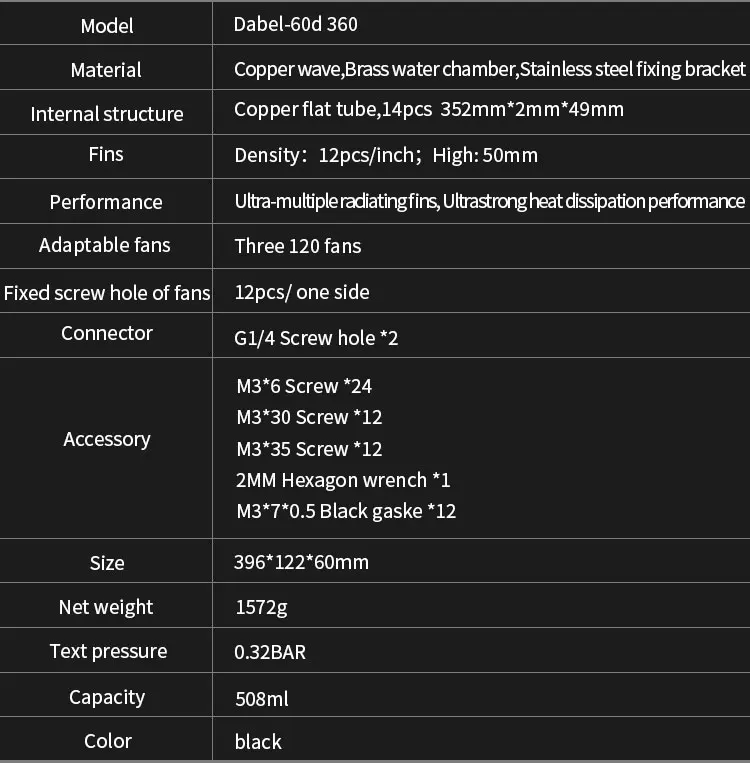This screenshot has height=763, width=750.
Task: Click the Performance row label
Action: [x=106, y=202]
